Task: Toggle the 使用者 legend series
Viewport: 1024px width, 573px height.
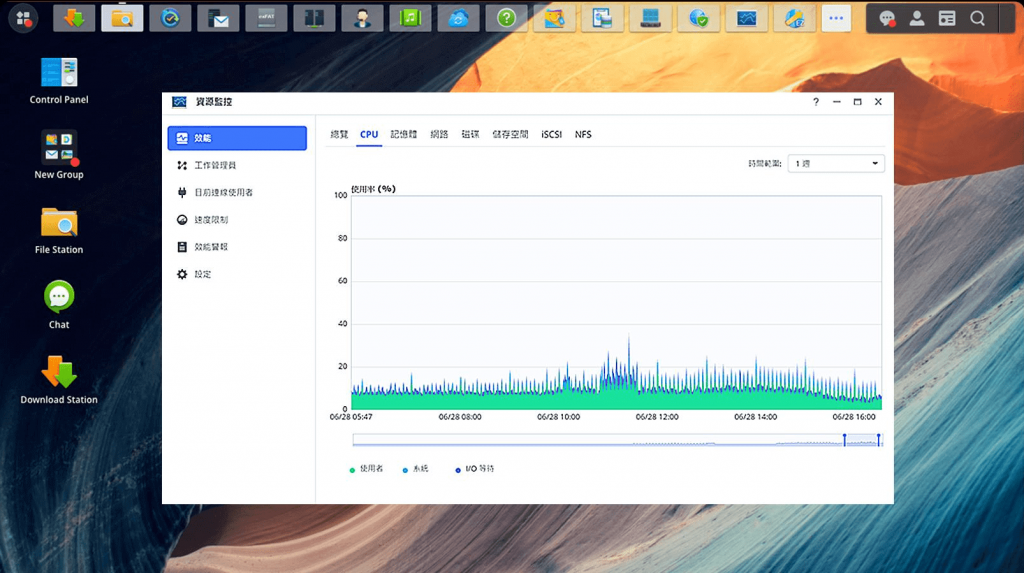Action: coord(366,468)
